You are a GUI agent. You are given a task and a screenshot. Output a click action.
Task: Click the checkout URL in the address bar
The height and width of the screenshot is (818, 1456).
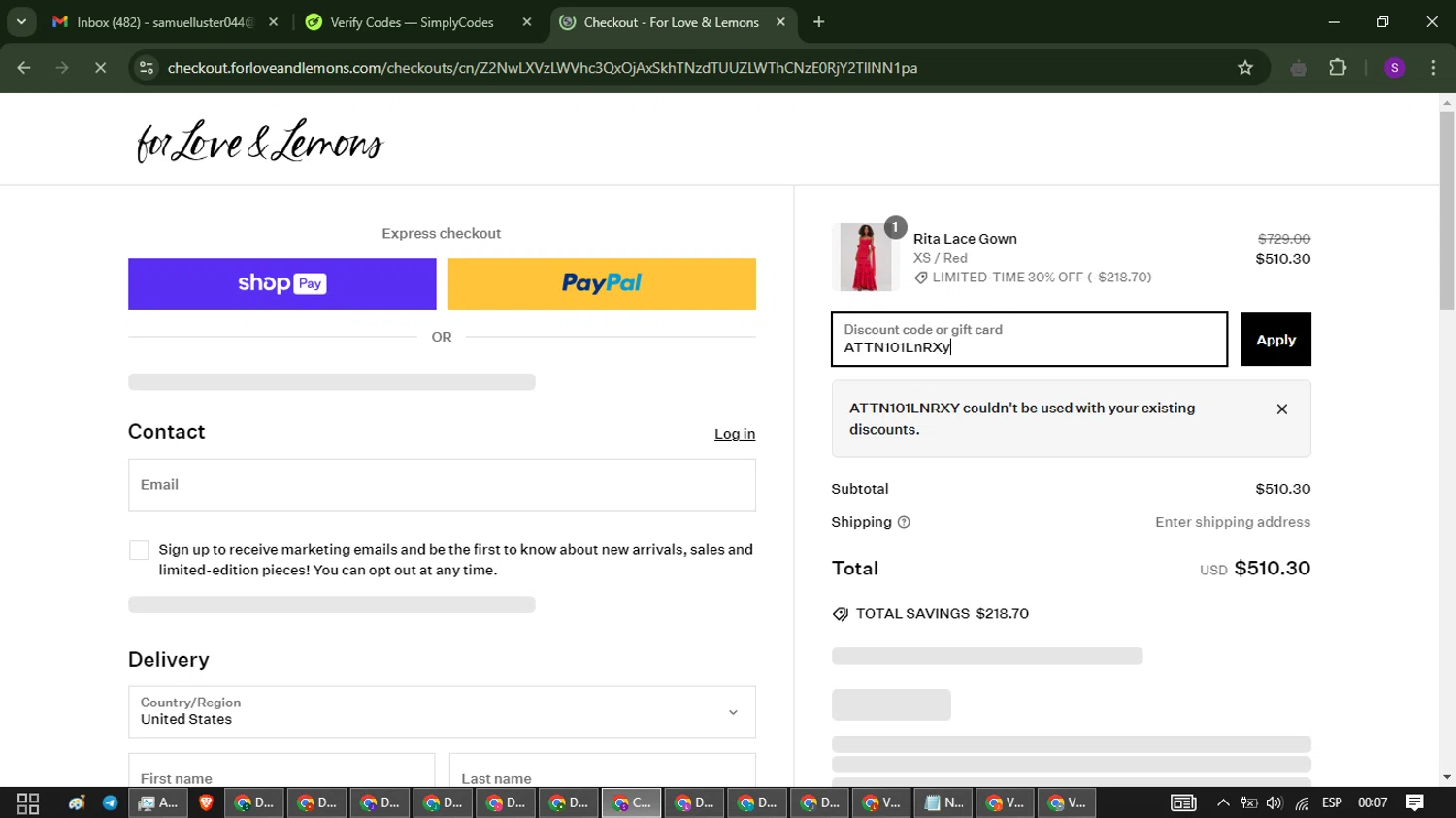[x=542, y=68]
